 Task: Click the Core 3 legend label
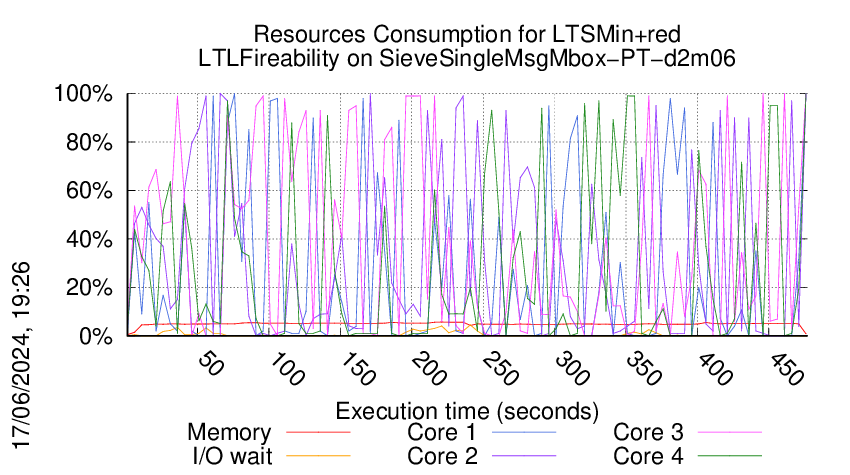[x=648, y=433]
